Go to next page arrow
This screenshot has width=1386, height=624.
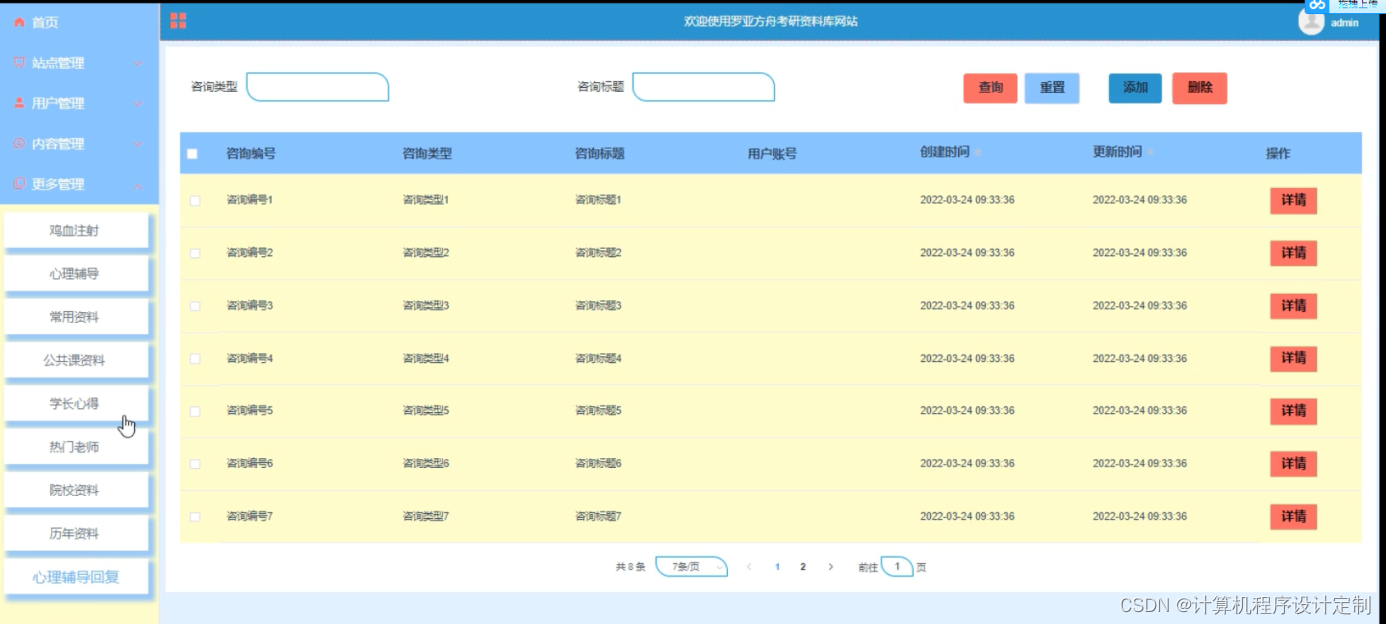click(x=830, y=567)
